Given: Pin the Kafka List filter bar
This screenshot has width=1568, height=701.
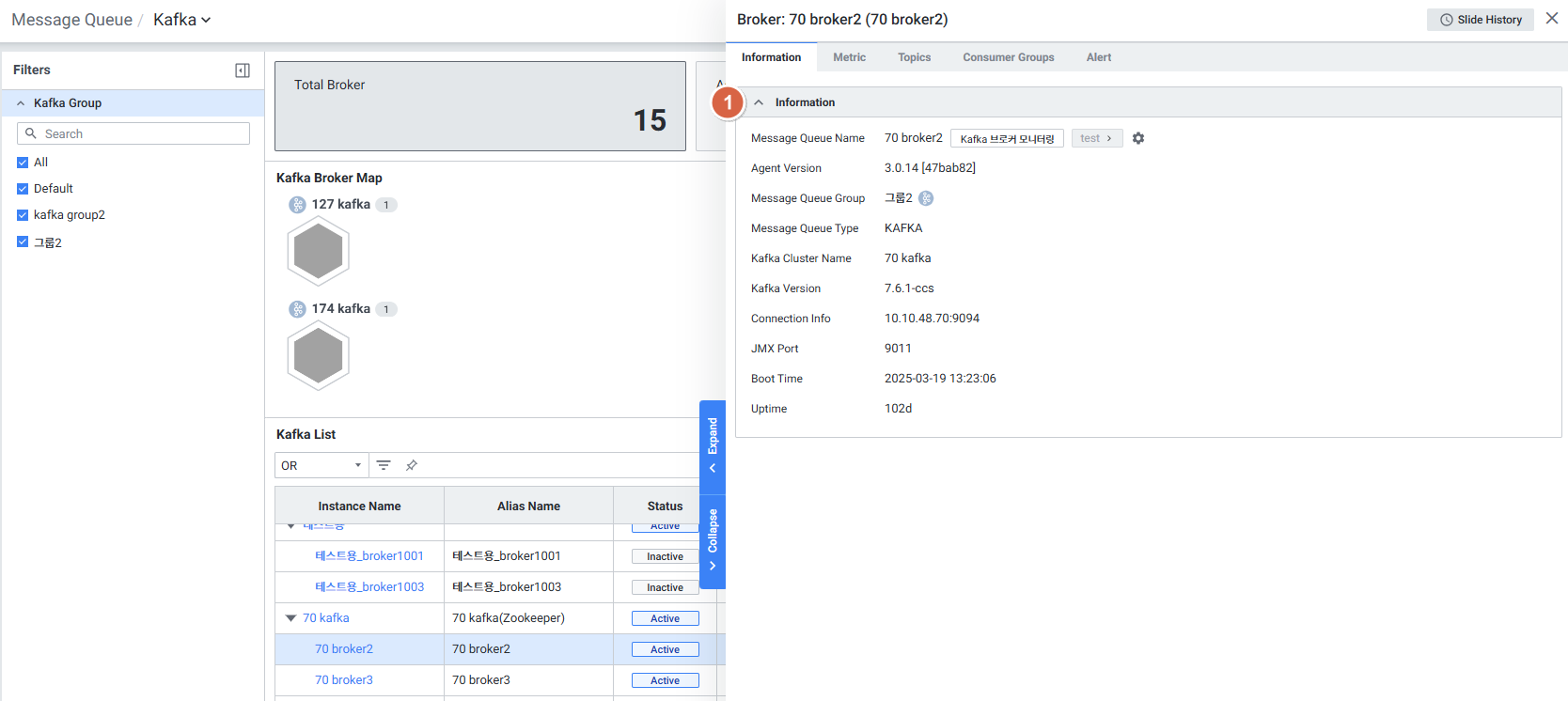Looking at the screenshot, I should 412,465.
